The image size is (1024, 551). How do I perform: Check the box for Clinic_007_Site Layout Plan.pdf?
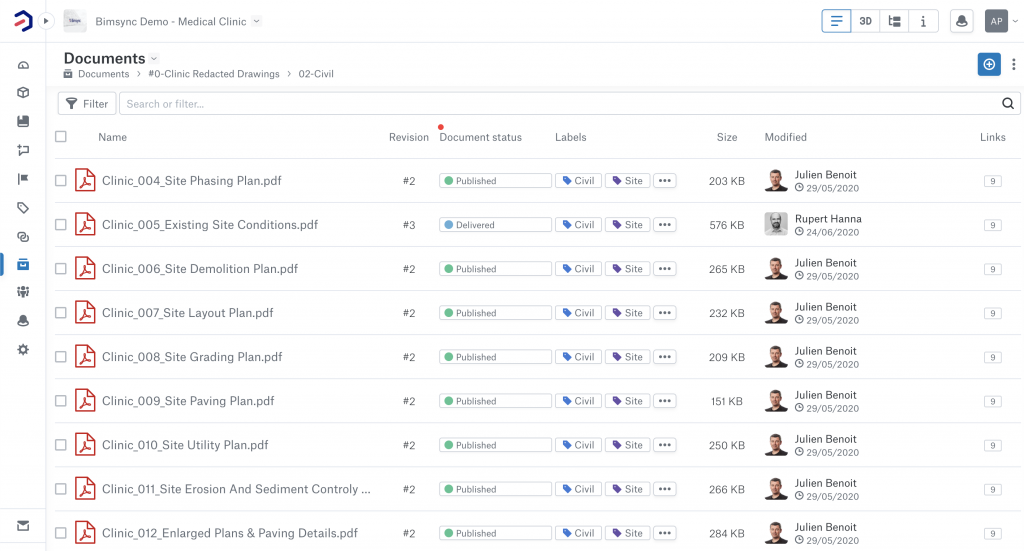(x=61, y=313)
